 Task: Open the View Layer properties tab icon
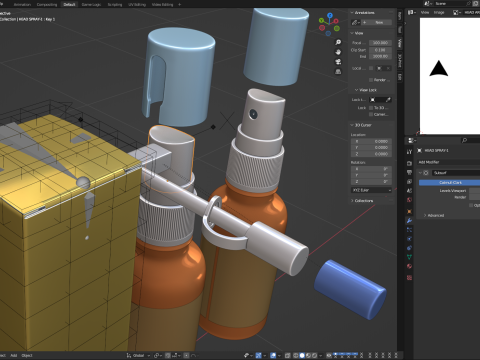click(x=409, y=182)
